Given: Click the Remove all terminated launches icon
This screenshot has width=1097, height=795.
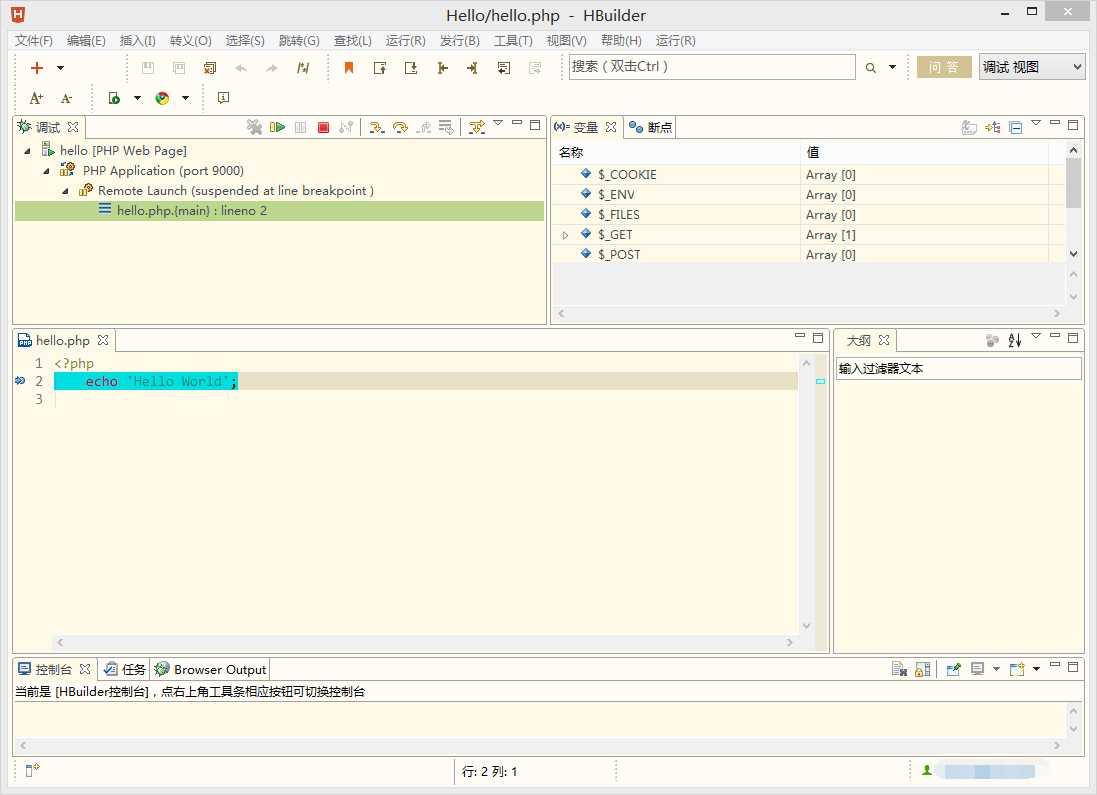Looking at the screenshot, I should pos(254,127).
